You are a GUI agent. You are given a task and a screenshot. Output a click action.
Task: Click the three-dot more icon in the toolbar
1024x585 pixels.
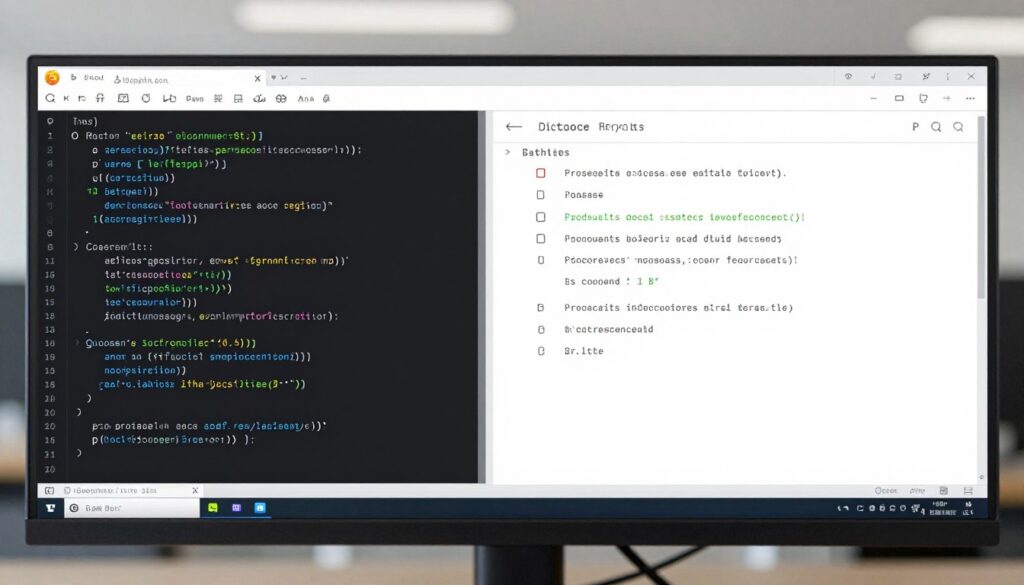970,99
